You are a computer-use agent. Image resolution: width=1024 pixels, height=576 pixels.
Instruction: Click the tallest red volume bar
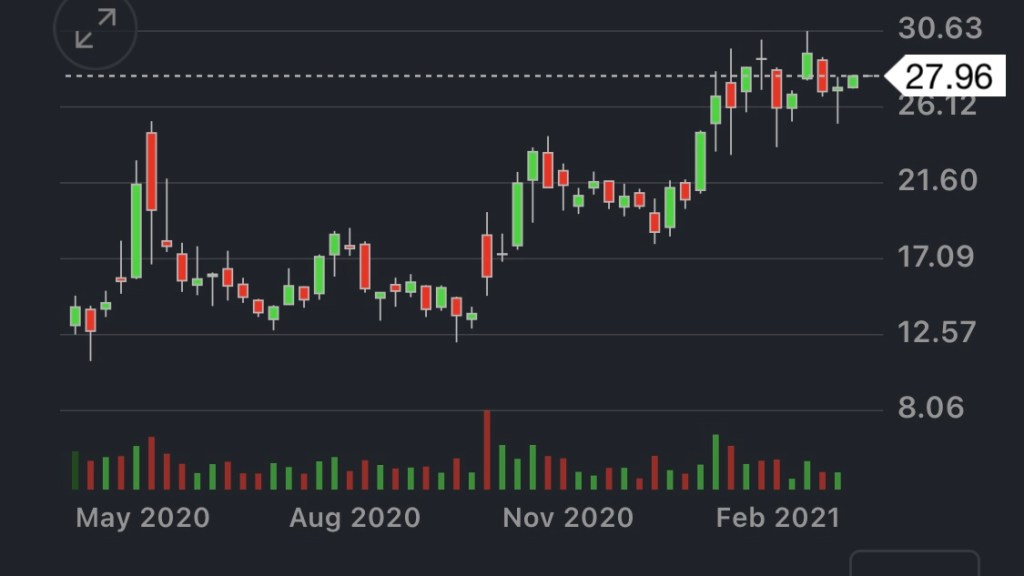(487, 450)
